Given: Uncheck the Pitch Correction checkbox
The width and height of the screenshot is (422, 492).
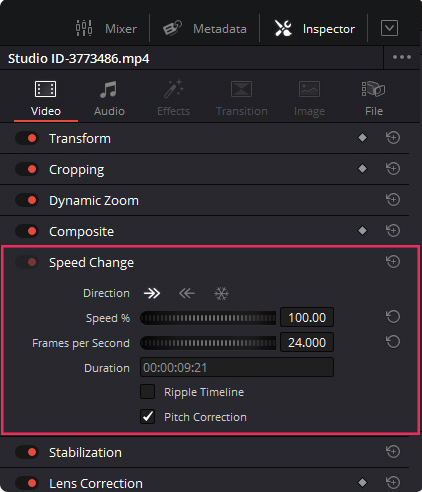Looking at the screenshot, I should point(147,417).
